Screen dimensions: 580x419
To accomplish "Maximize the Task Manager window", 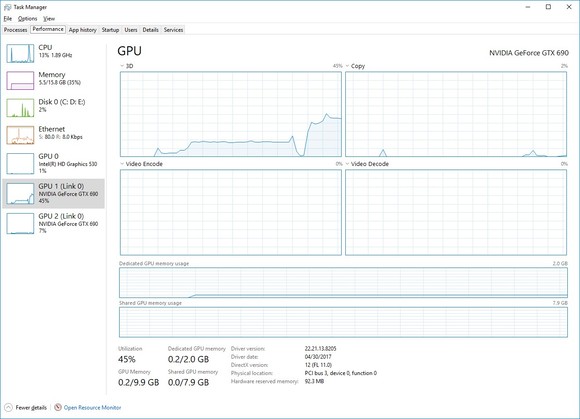I will click(x=548, y=7).
